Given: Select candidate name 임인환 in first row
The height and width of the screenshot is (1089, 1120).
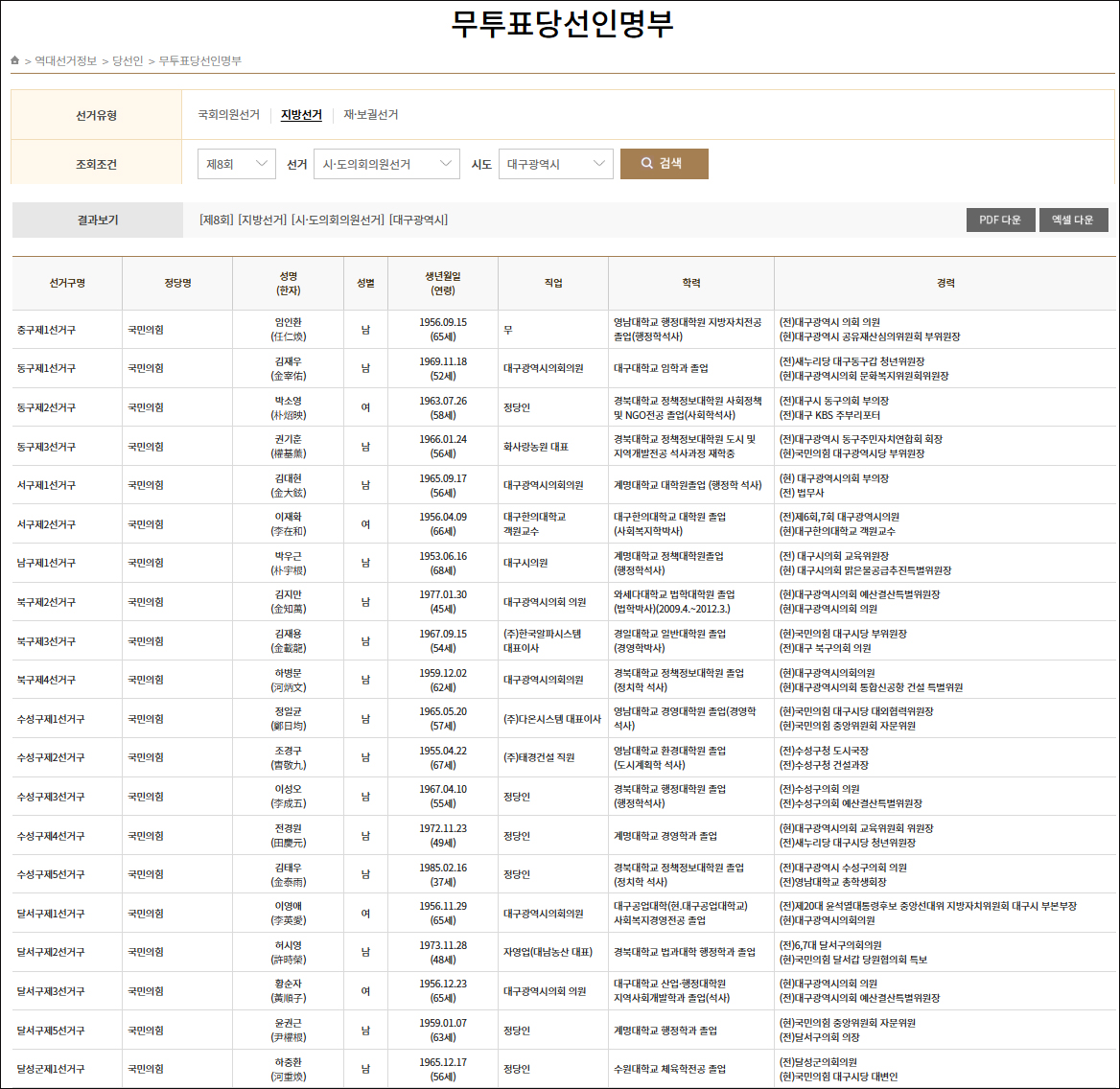Looking at the screenshot, I should pos(288,323).
